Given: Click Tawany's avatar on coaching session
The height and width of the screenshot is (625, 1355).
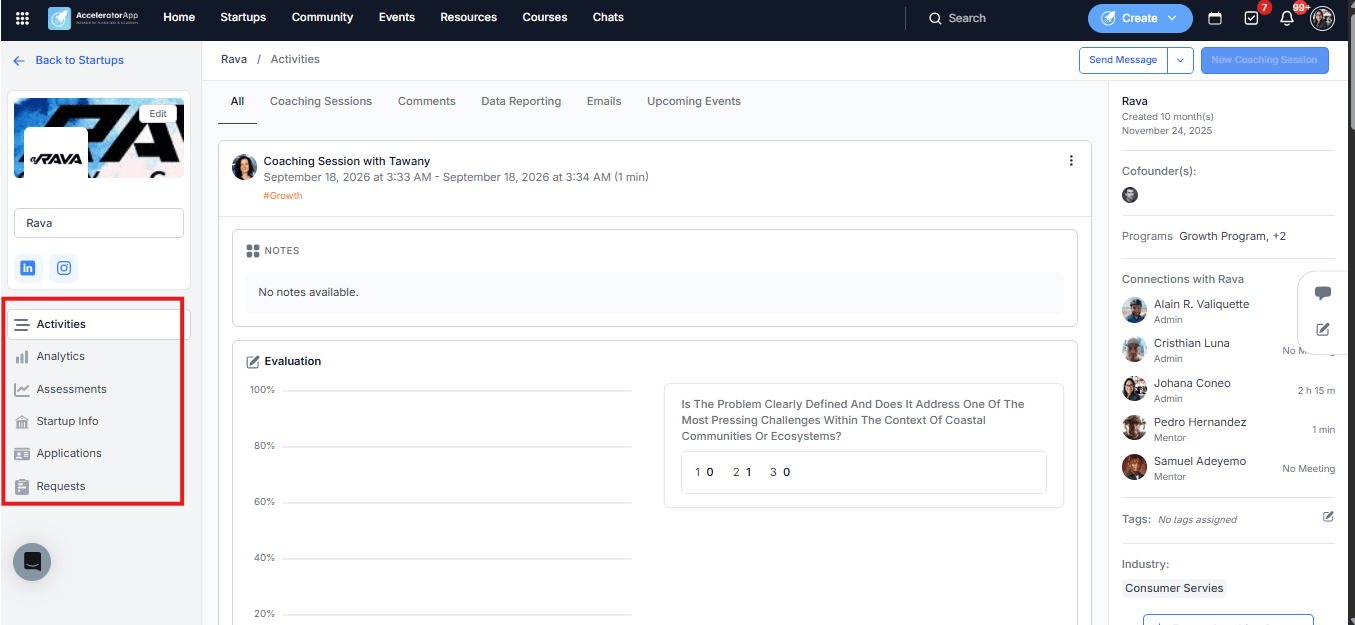Looking at the screenshot, I should click(244, 167).
